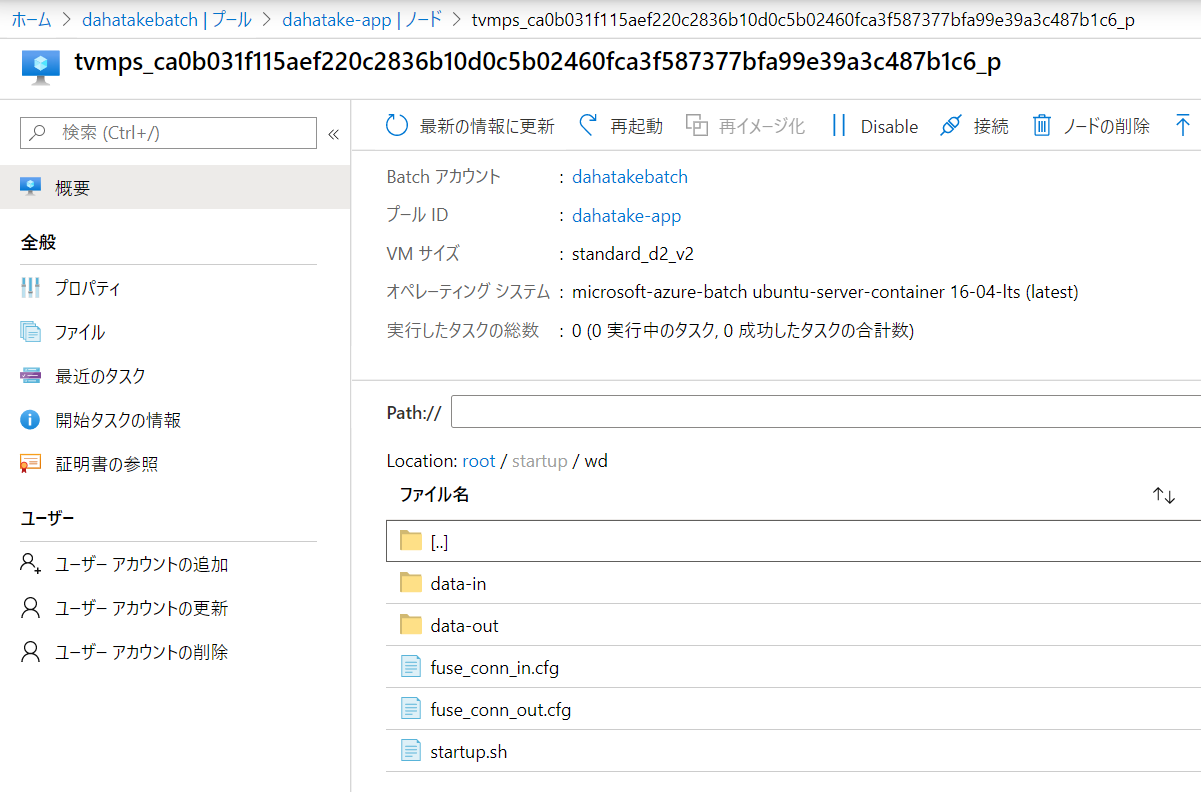Click the Disable toolbar label
Image resolution: width=1201 pixels, height=792 pixels.
[889, 126]
